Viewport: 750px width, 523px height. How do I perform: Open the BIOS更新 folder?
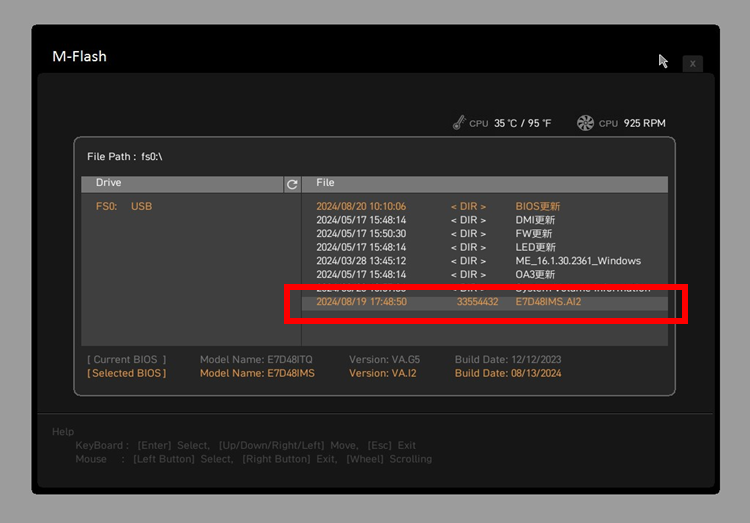tap(537, 206)
